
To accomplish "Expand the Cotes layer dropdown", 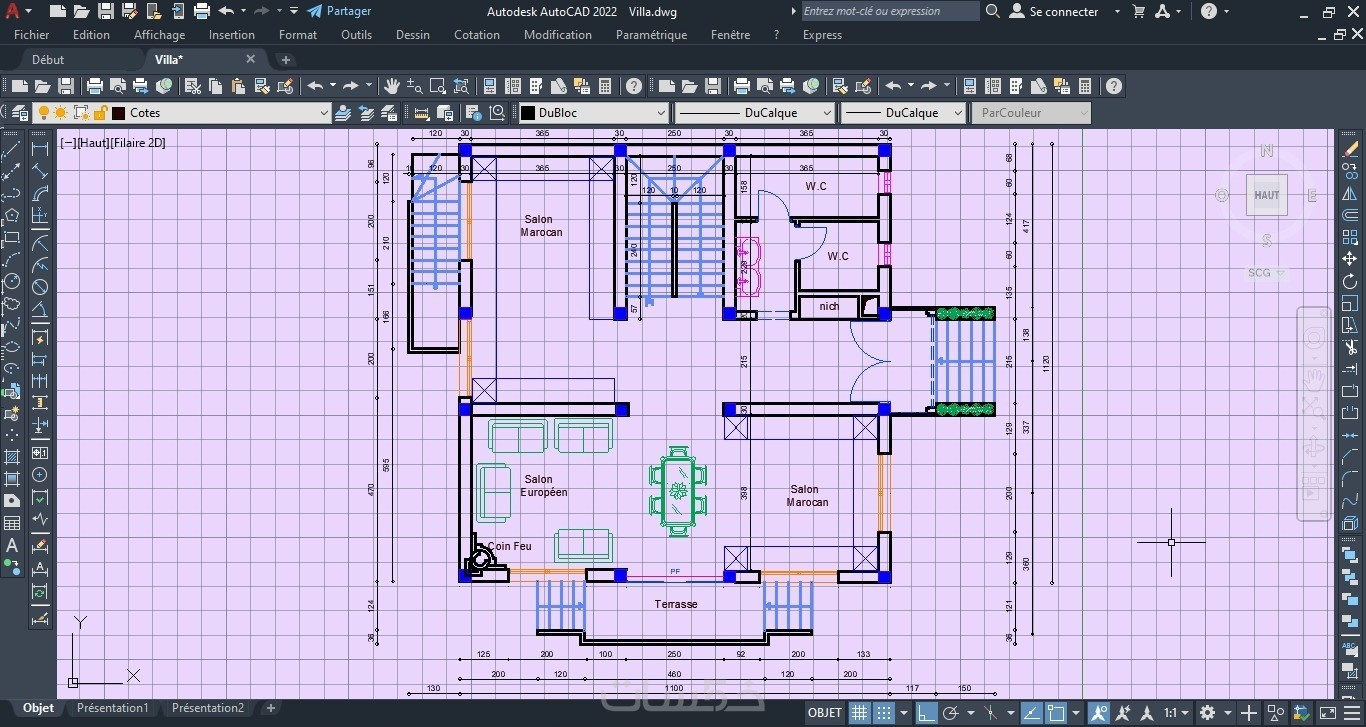I will point(323,113).
